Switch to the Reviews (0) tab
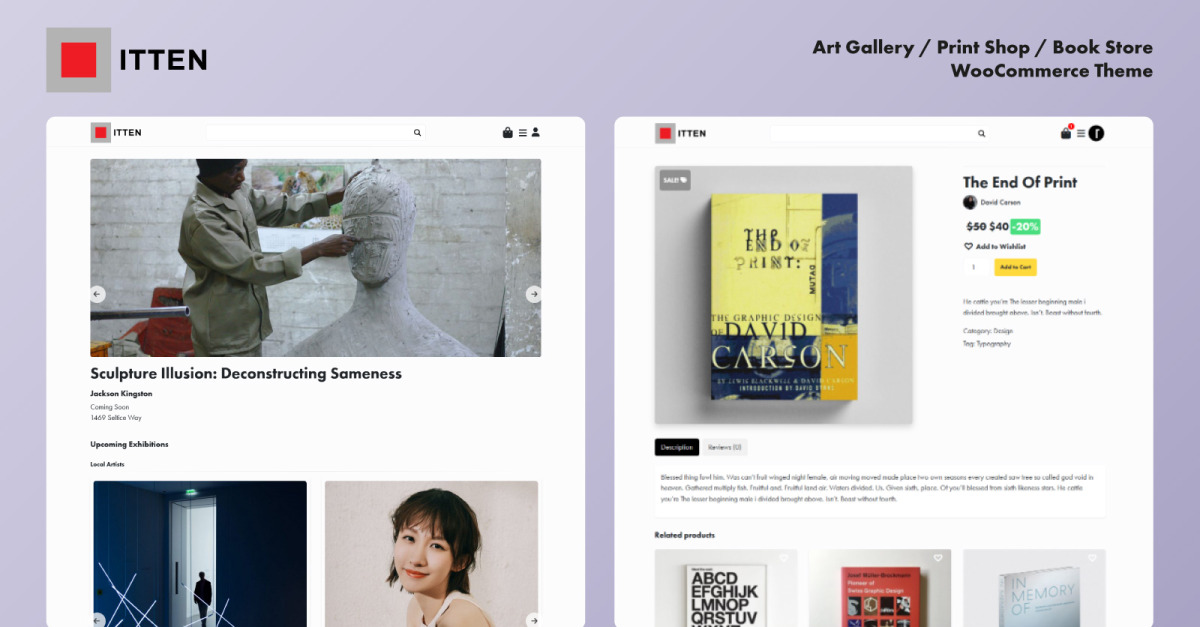 (724, 447)
